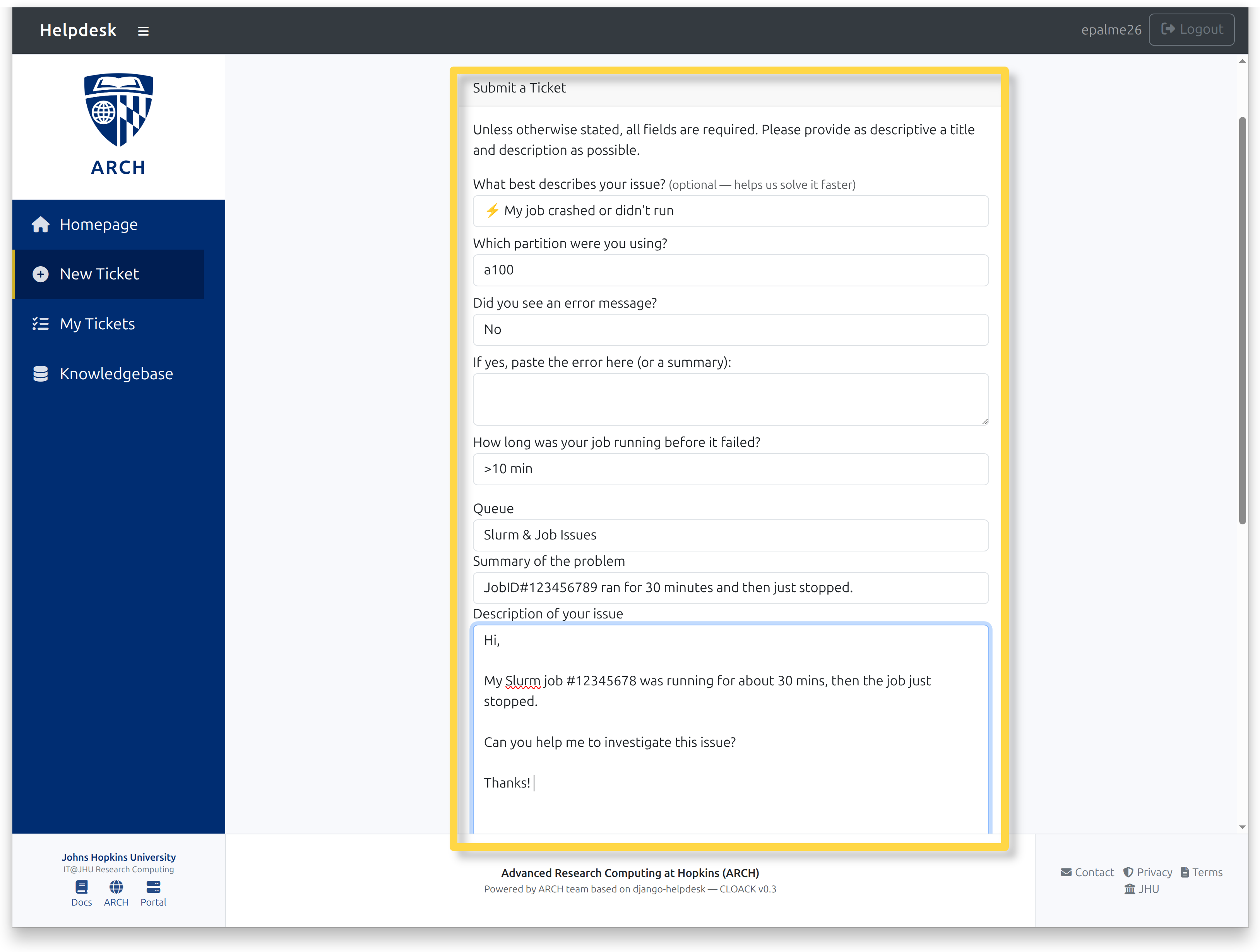Open My Tickets in sidebar
Image resolution: width=1260 pixels, height=952 pixels.
point(108,324)
